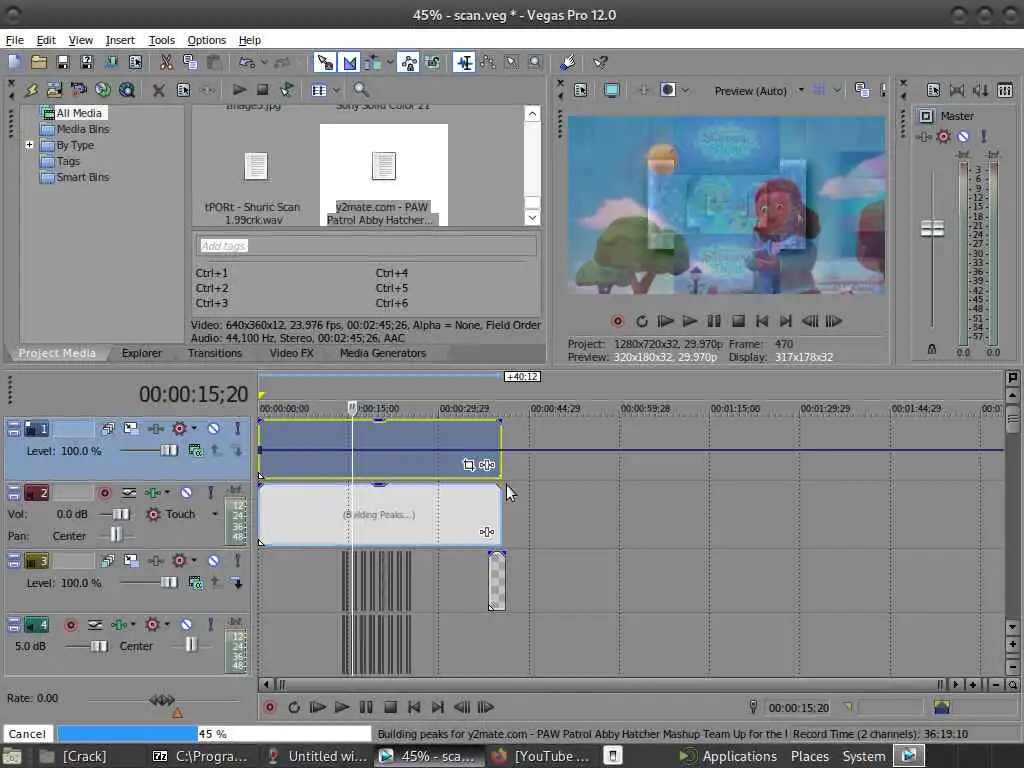Viewport: 1024px width, 768px height.
Task: Click the Open folder icon
Action: [39, 63]
